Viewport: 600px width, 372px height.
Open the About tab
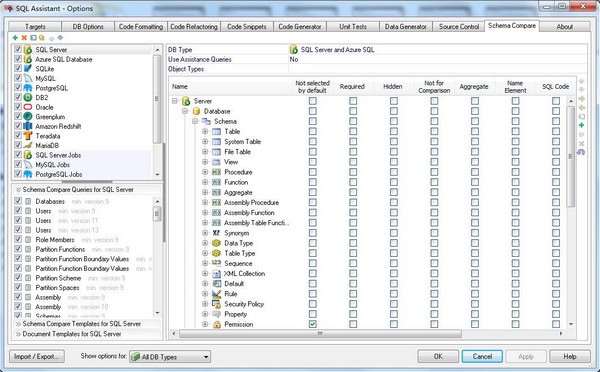point(565,26)
